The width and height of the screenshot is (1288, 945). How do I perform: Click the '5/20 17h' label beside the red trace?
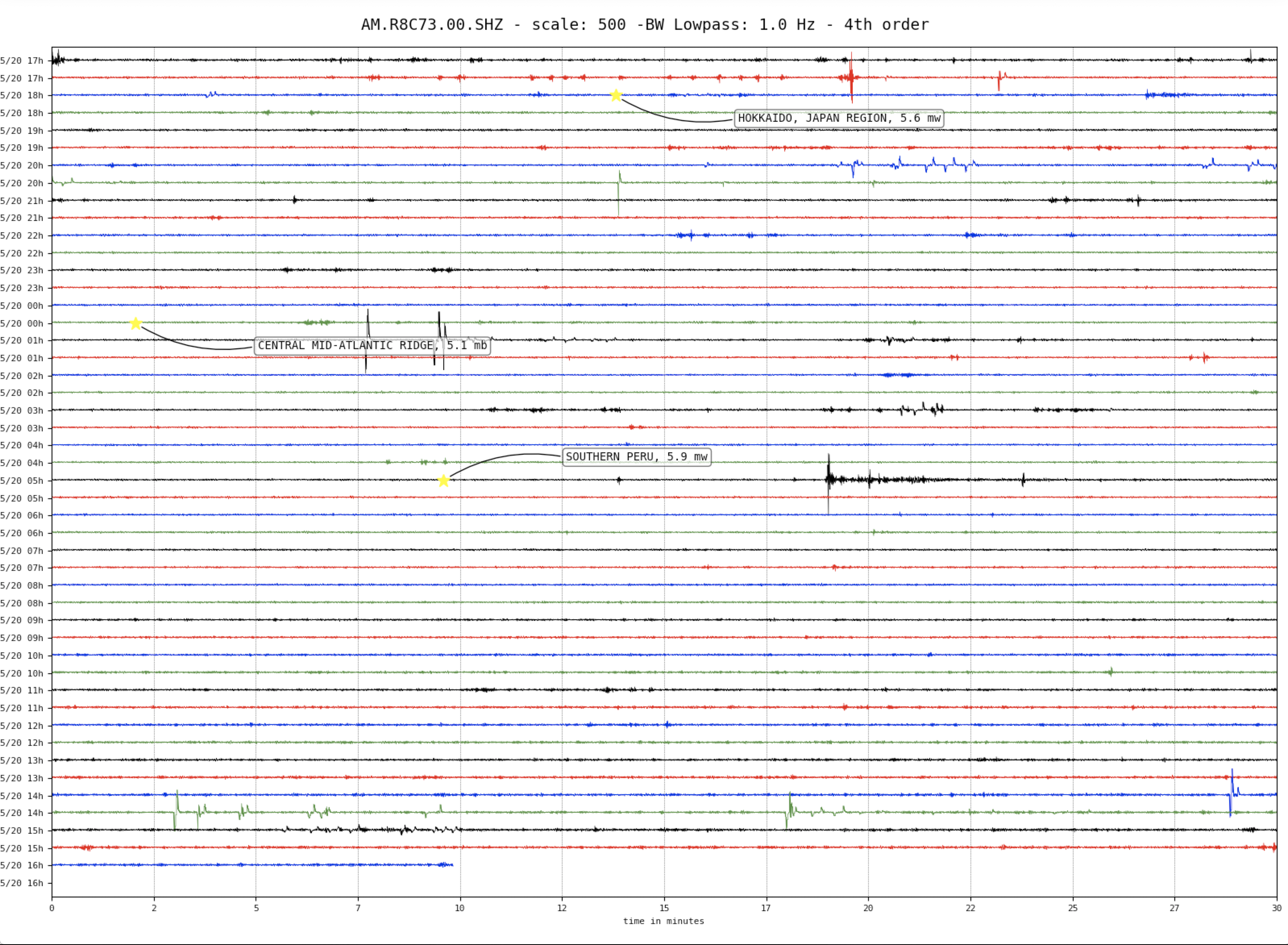[22, 78]
